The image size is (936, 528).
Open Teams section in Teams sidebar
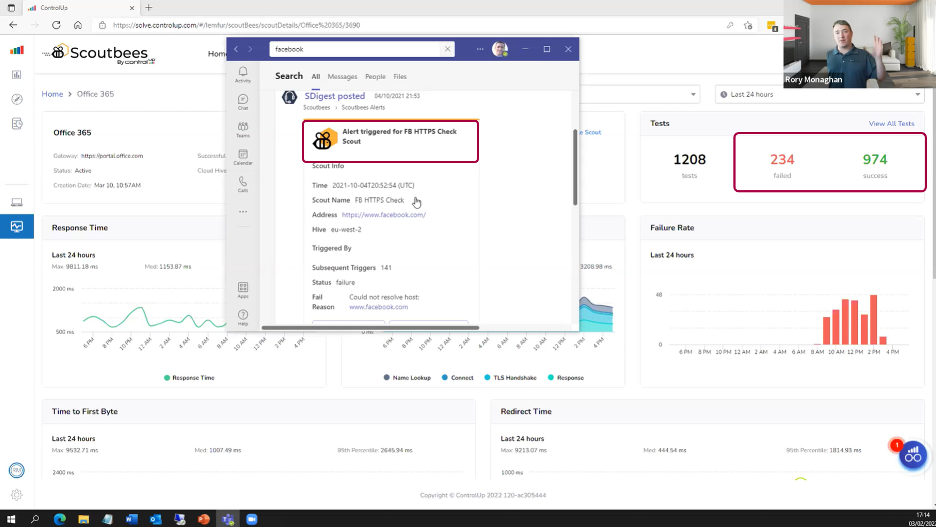(x=243, y=129)
